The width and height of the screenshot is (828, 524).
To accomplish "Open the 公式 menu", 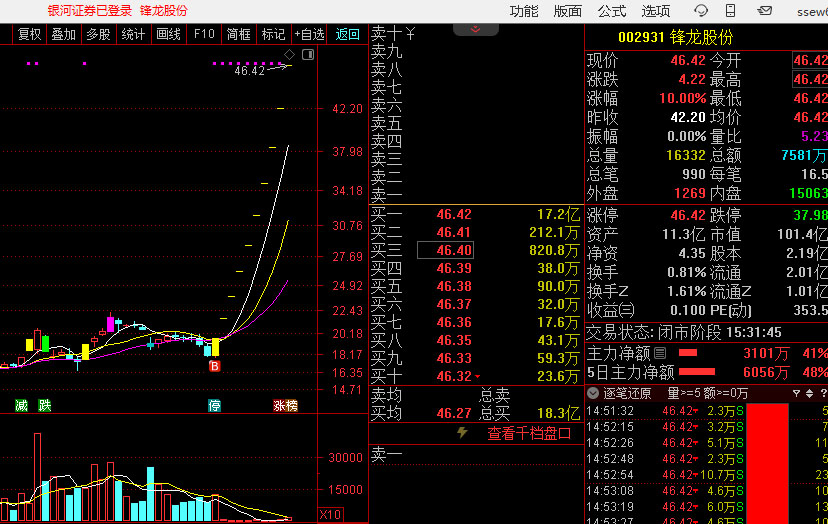I will pos(612,11).
